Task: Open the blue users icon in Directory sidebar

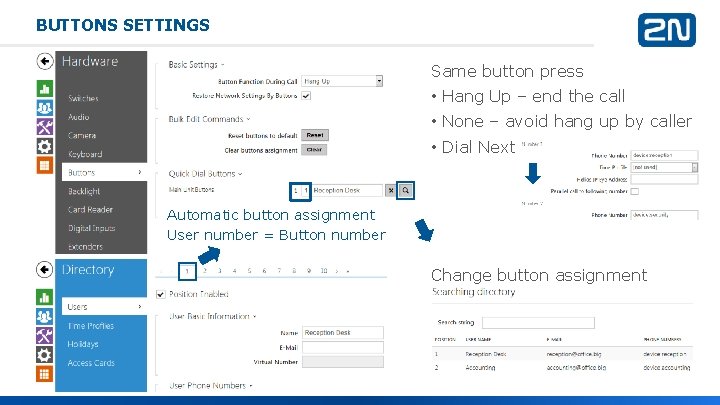Action: (45, 316)
